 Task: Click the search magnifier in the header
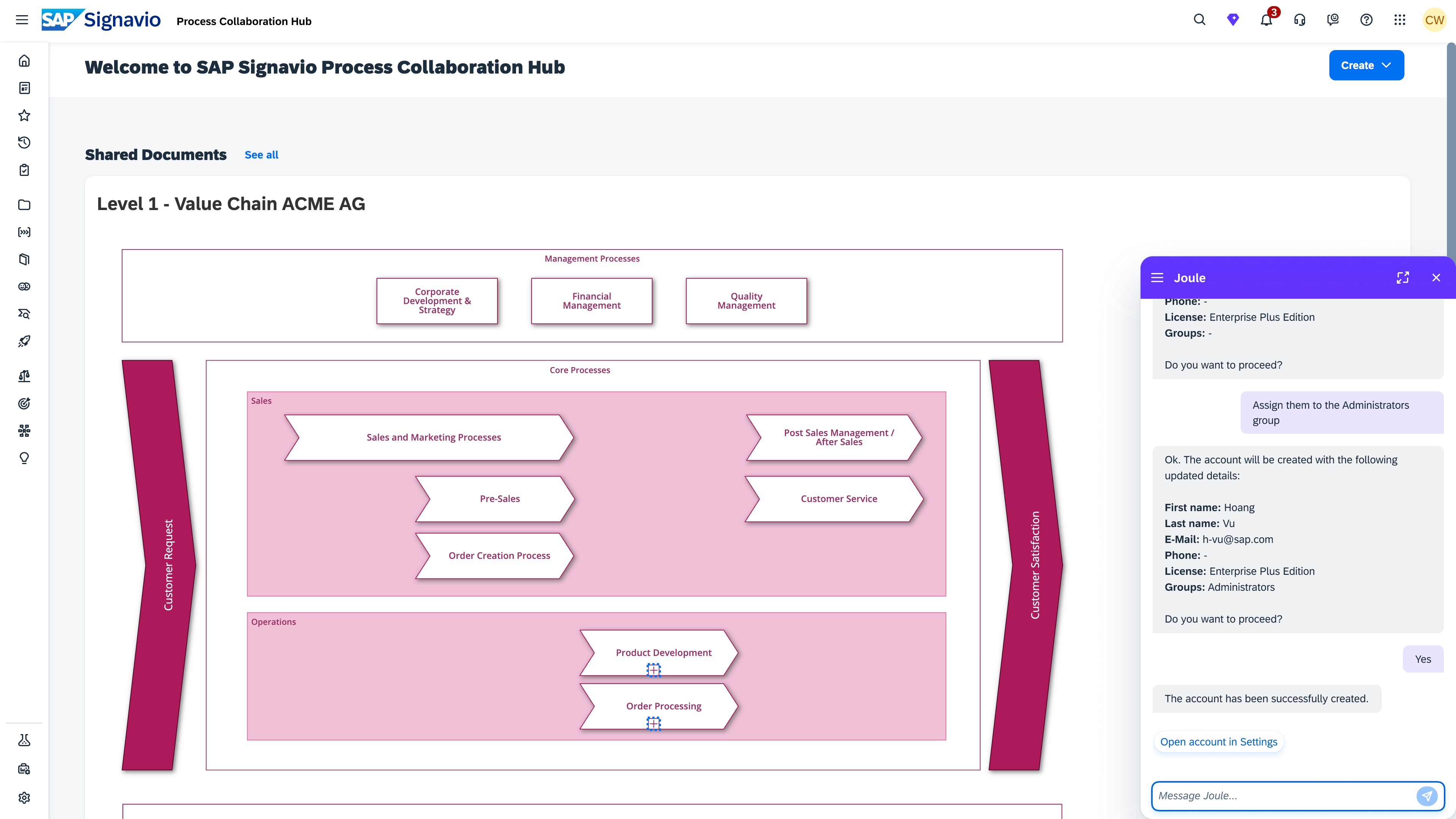1199,20
